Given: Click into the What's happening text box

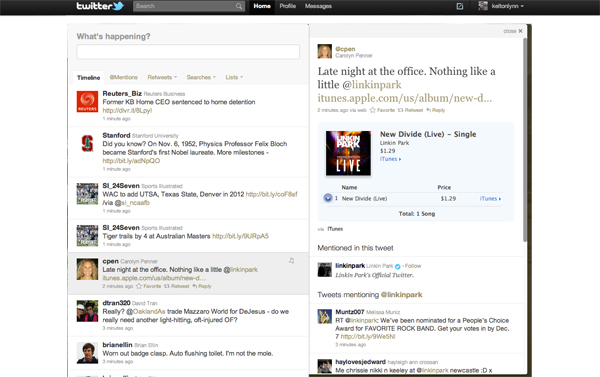Looking at the screenshot, I should pos(188,52).
